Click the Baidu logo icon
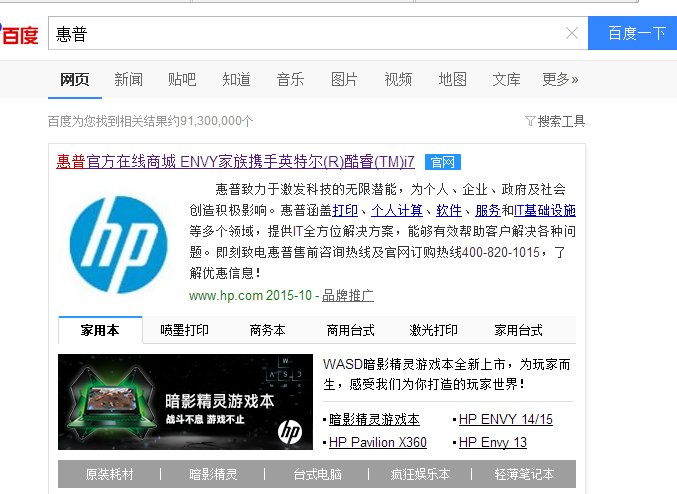The height and width of the screenshot is (494, 677). point(18,34)
